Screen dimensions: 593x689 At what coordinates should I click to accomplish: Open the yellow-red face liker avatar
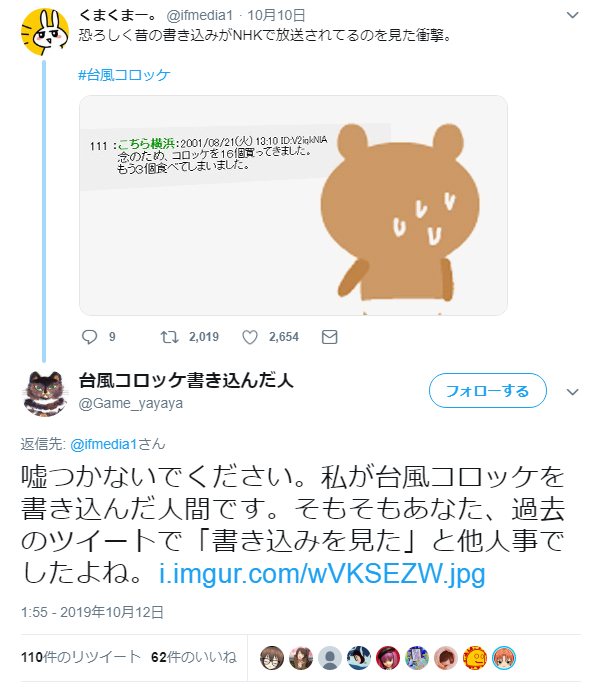475,658
